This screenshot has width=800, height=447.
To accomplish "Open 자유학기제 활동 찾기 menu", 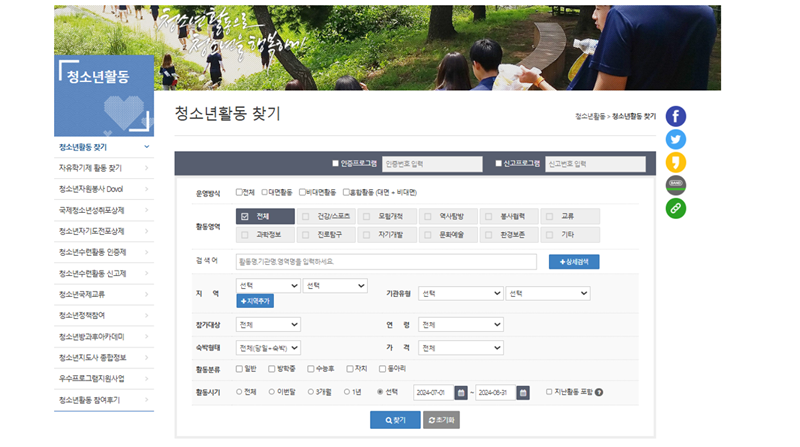I will coord(104,168).
